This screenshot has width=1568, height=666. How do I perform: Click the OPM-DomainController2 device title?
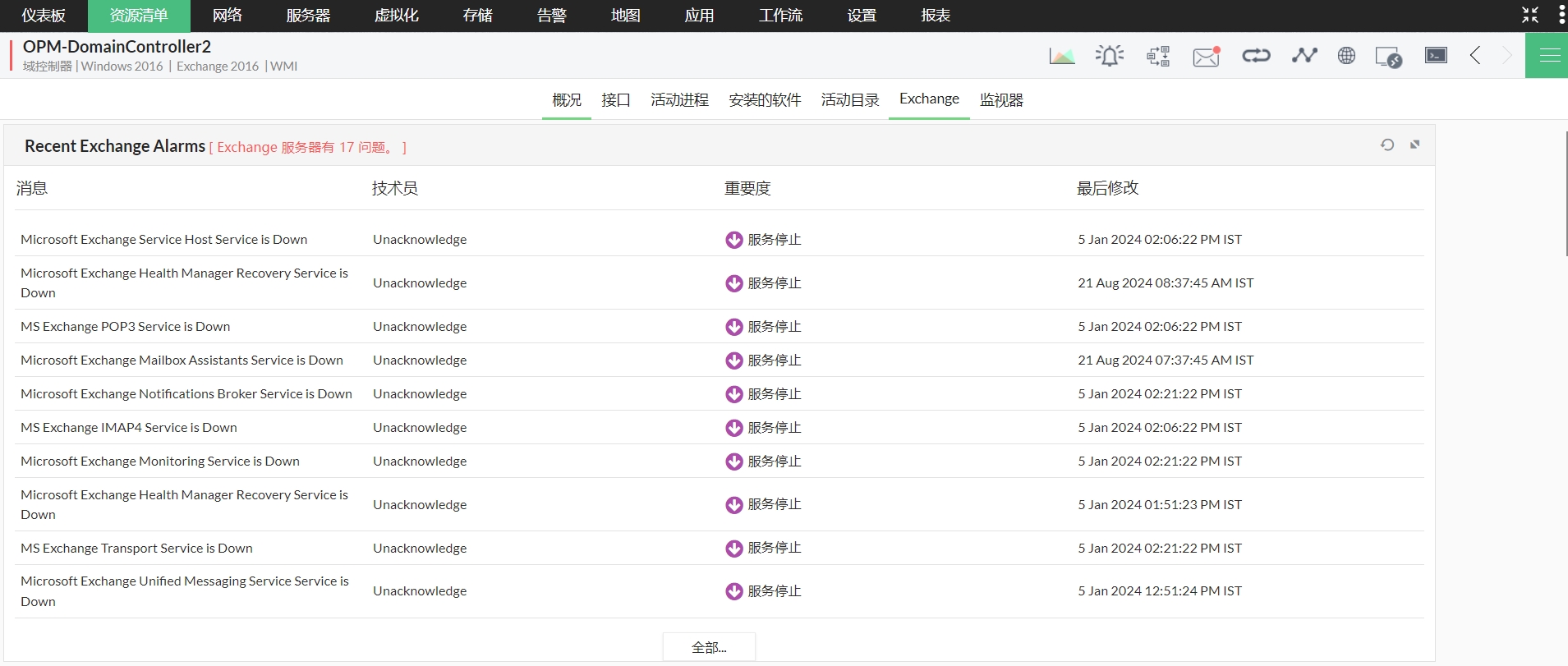point(117,47)
